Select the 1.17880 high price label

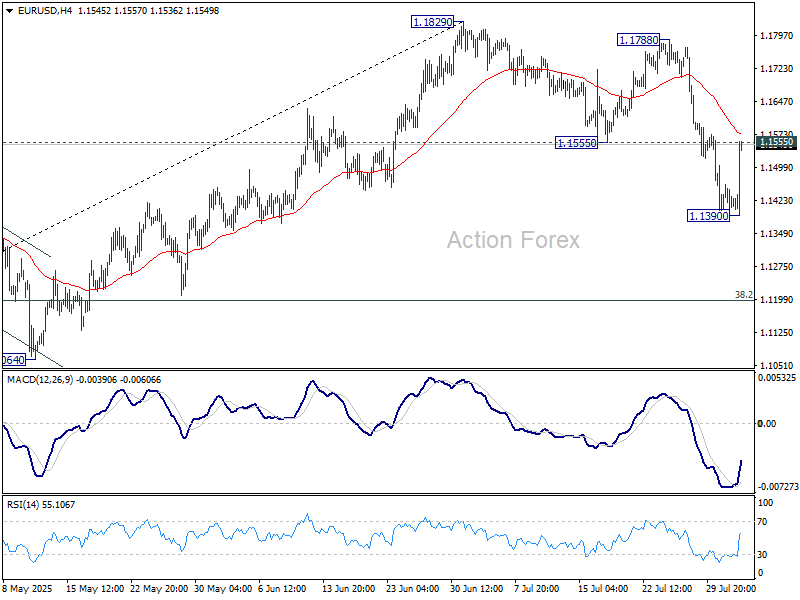(637, 40)
